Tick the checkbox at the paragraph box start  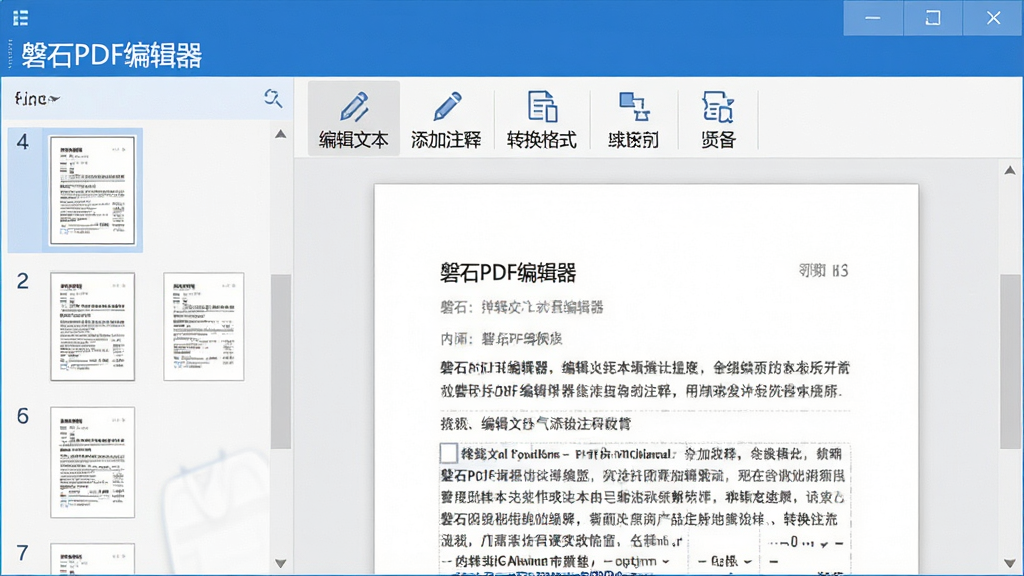click(x=448, y=453)
